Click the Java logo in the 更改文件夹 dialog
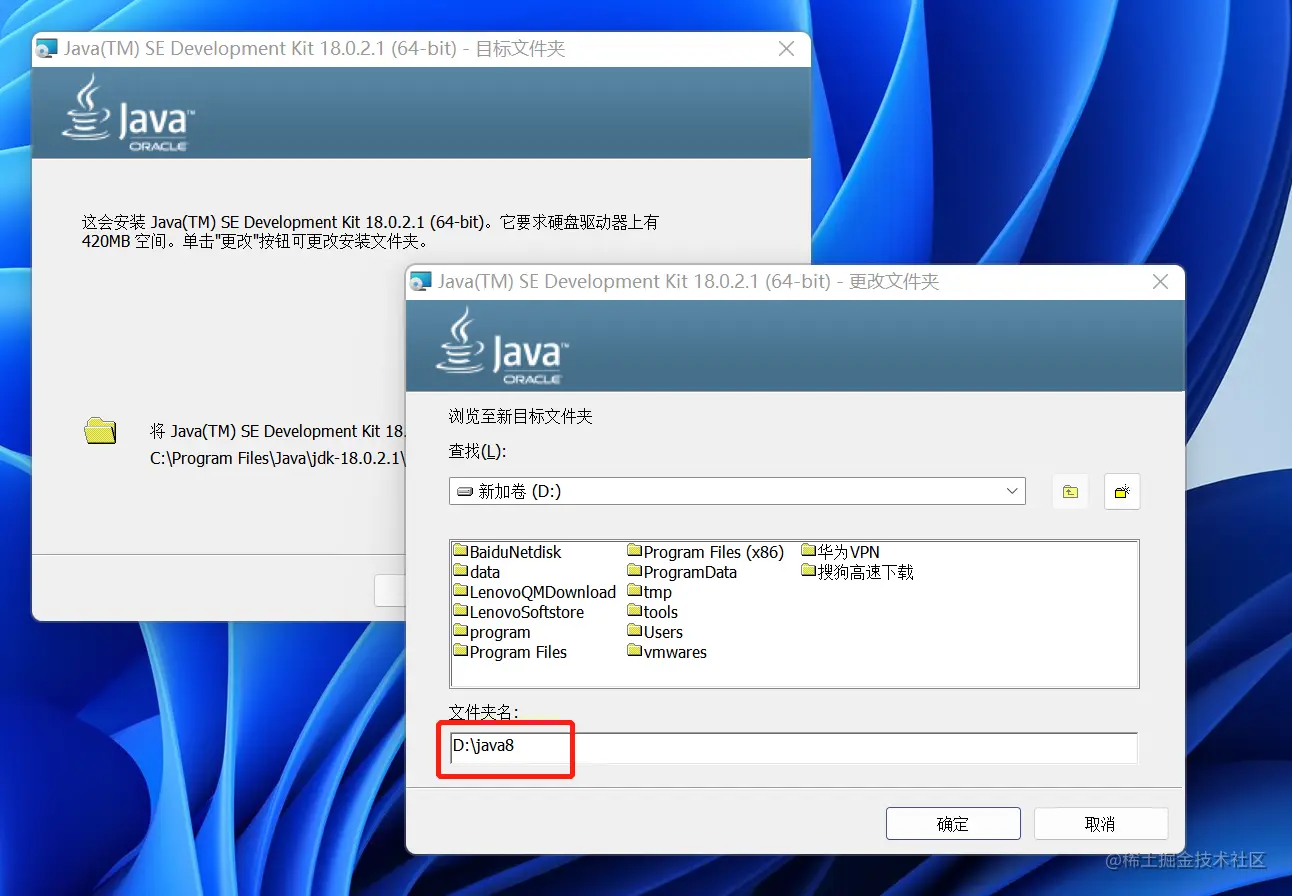This screenshot has width=1292, height=896. (x=502, y=346)
